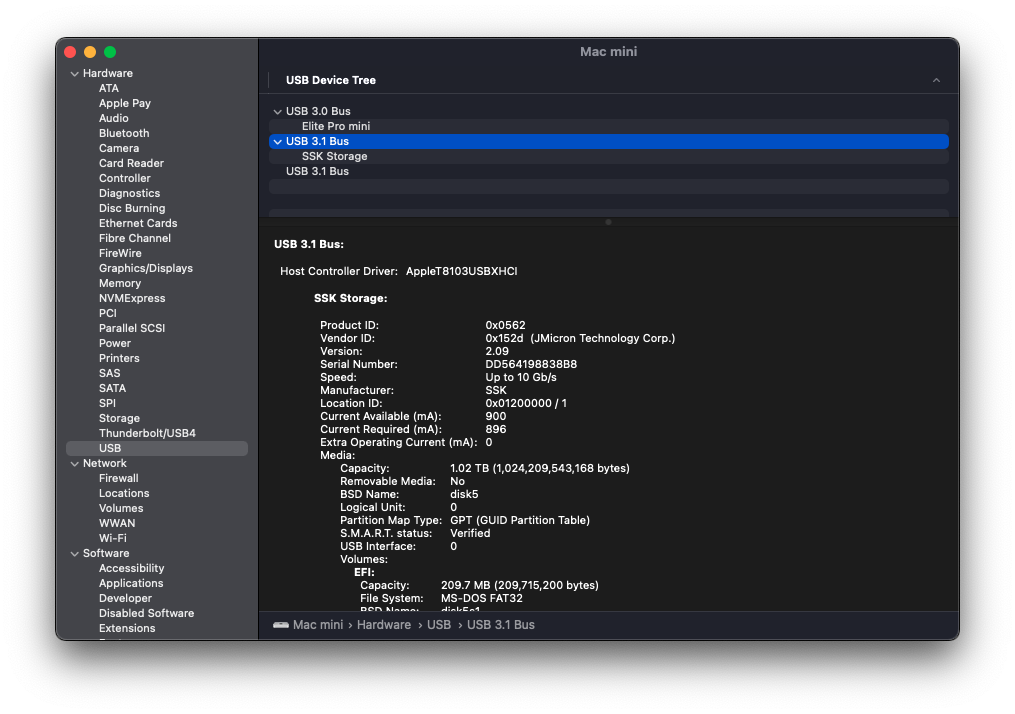Select Diagnostics in the sidebar
Screen dimensions: 1015x714
[x=129, y=194]
